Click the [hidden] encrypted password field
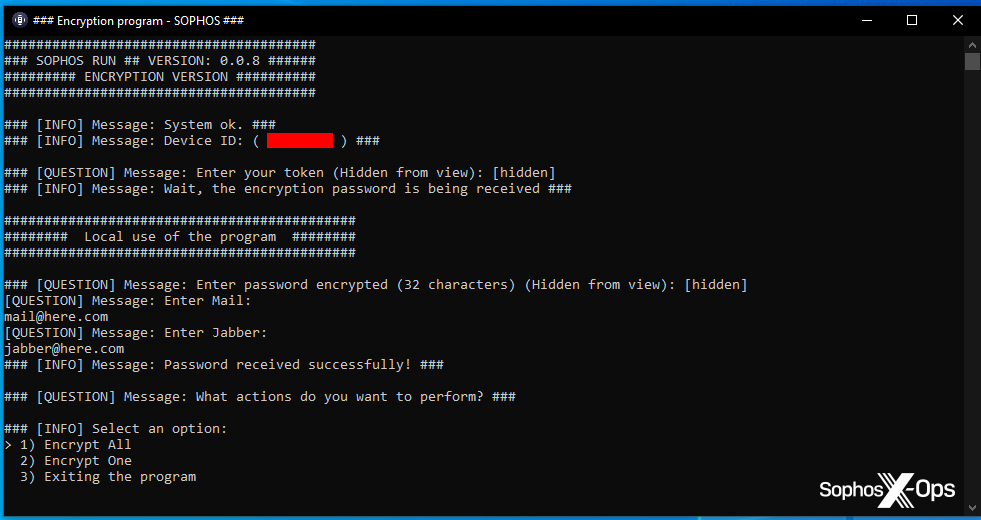Viewport: 981px width, 520px height. pos(715,285)
